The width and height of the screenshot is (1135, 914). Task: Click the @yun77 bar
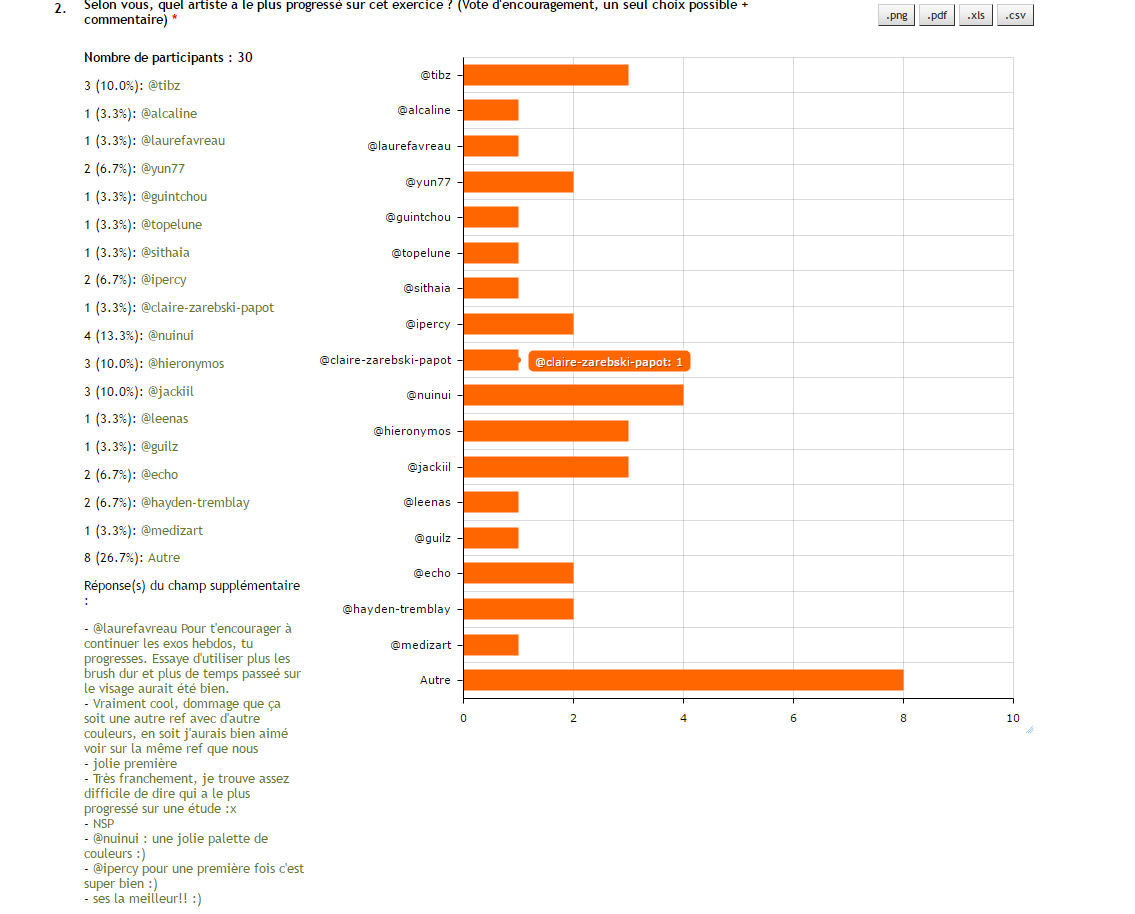[518, 182]
